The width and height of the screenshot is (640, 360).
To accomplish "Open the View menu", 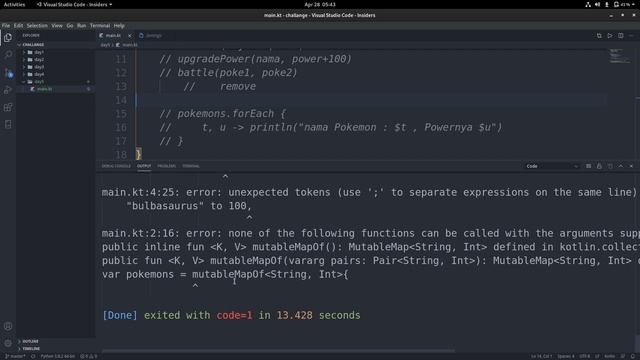I will tap(57, 25).
